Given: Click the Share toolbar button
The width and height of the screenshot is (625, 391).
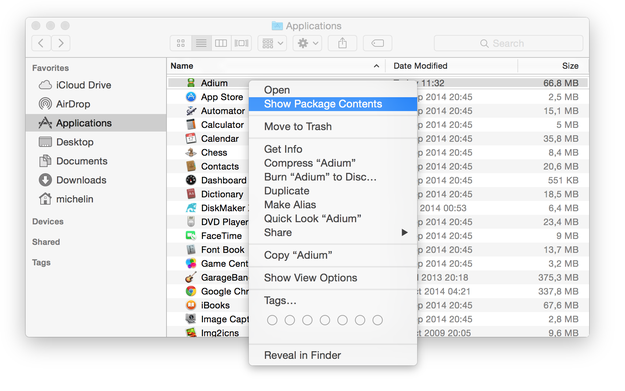Looking at the screenshot, I should pyautogui.click(x=342, y=43).
